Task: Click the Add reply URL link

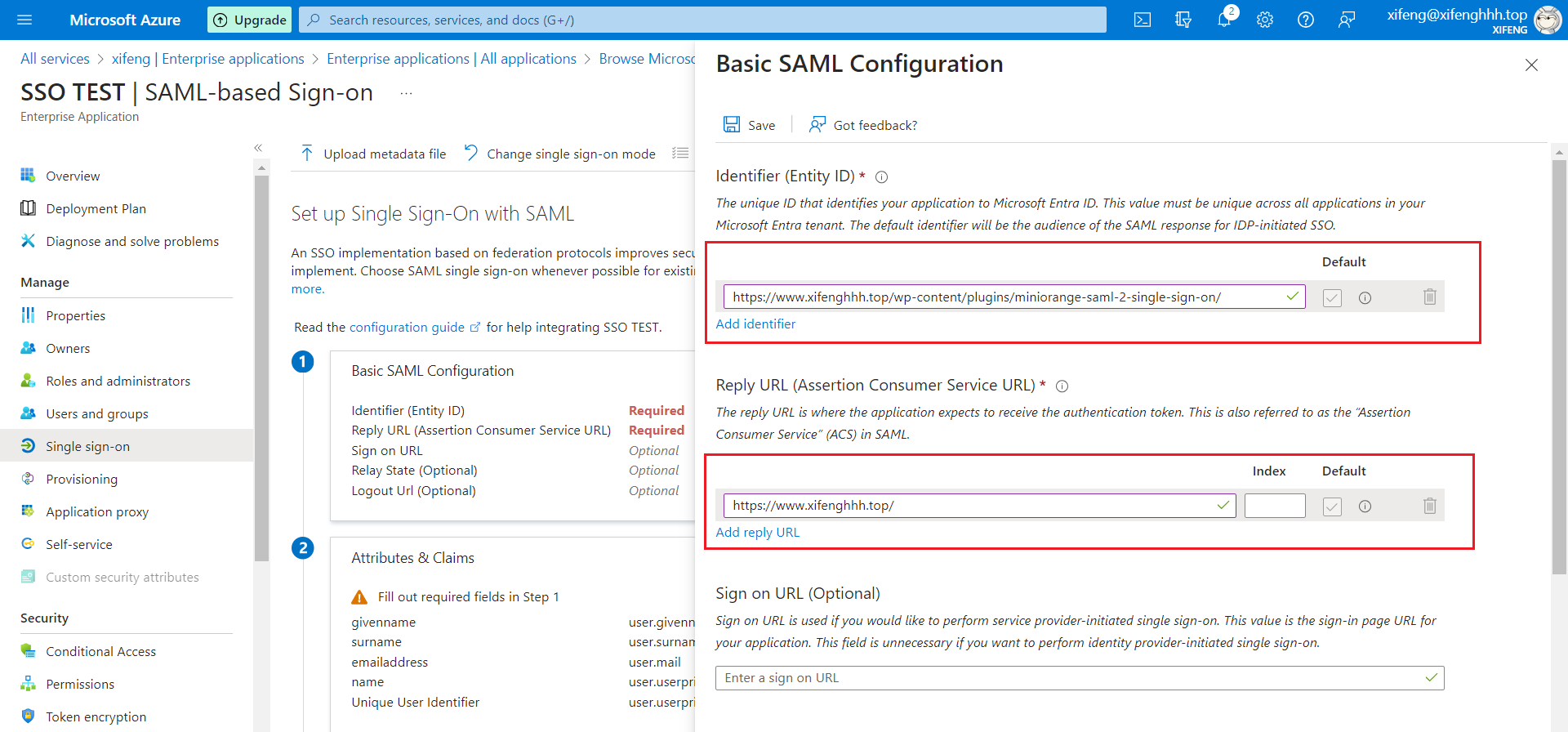Action: pyautogui.click(x=758, y=532)
